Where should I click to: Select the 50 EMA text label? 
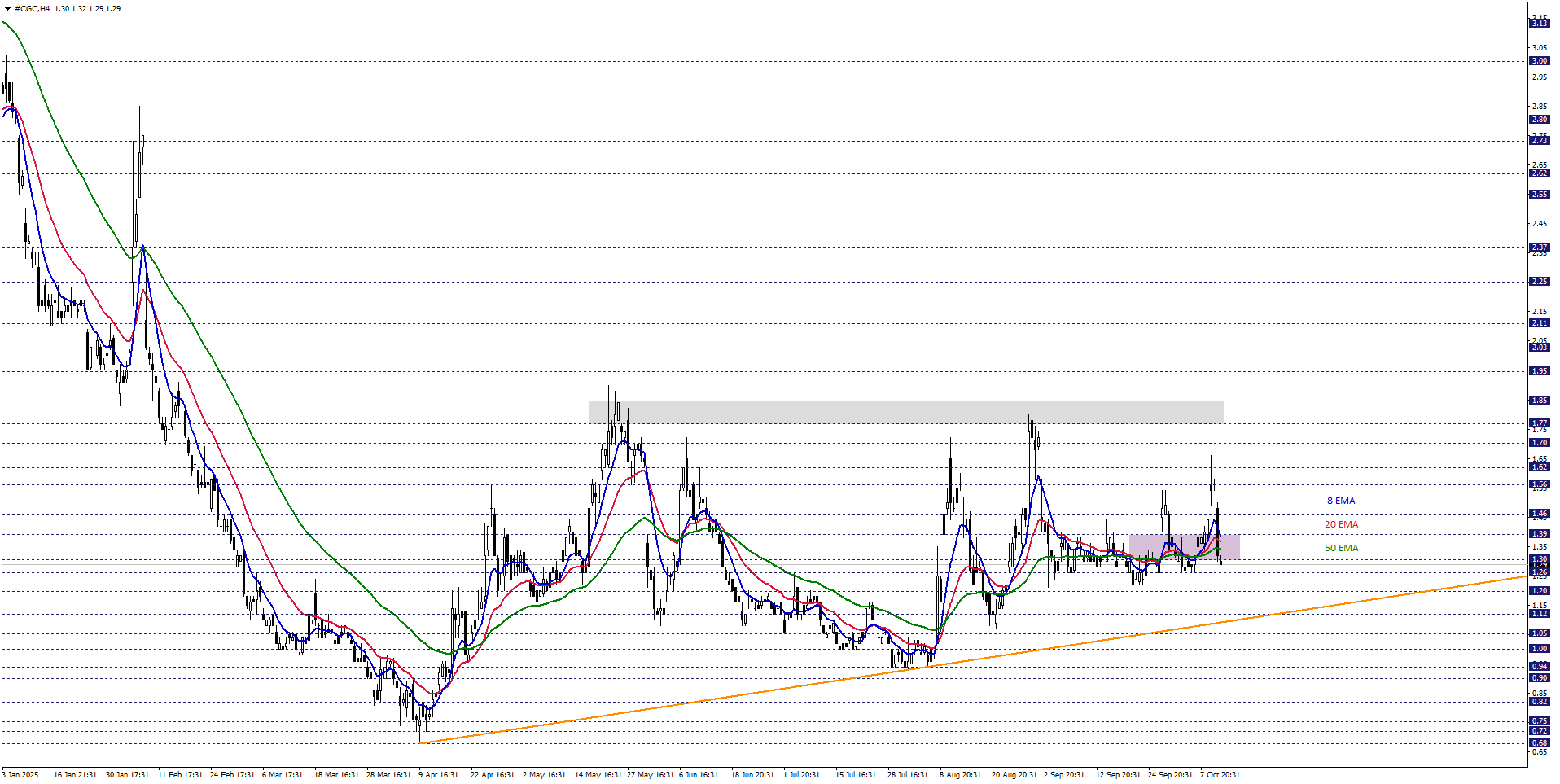tap(1341, 548)
